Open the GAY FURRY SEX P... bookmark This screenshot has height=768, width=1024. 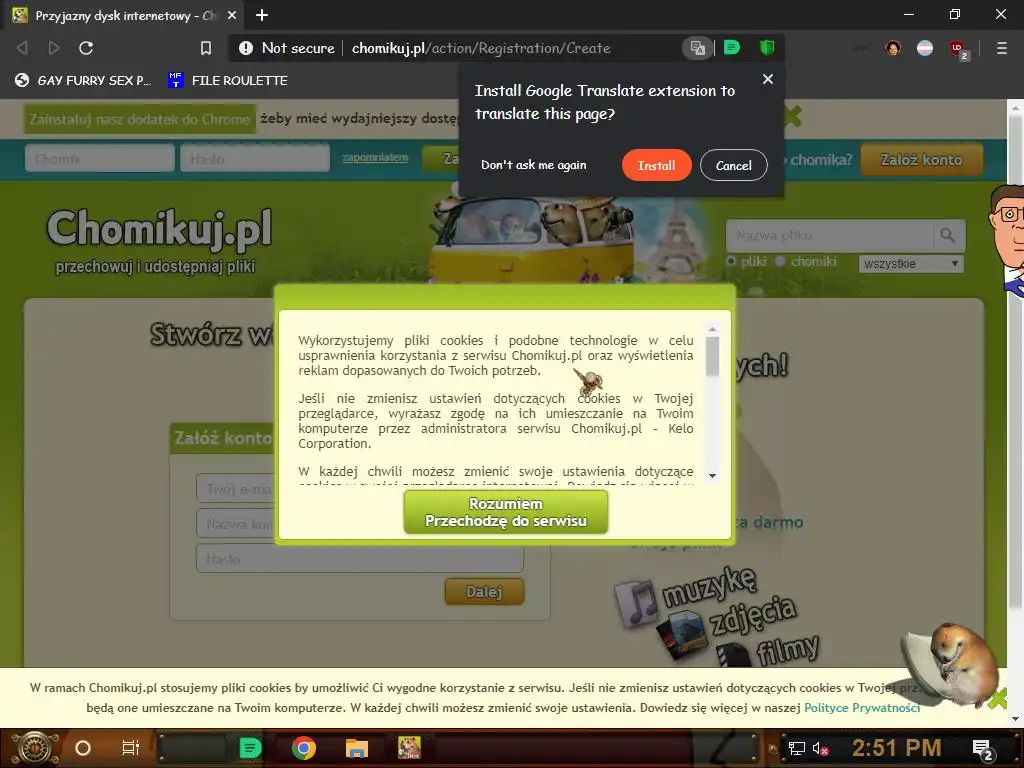83,80
